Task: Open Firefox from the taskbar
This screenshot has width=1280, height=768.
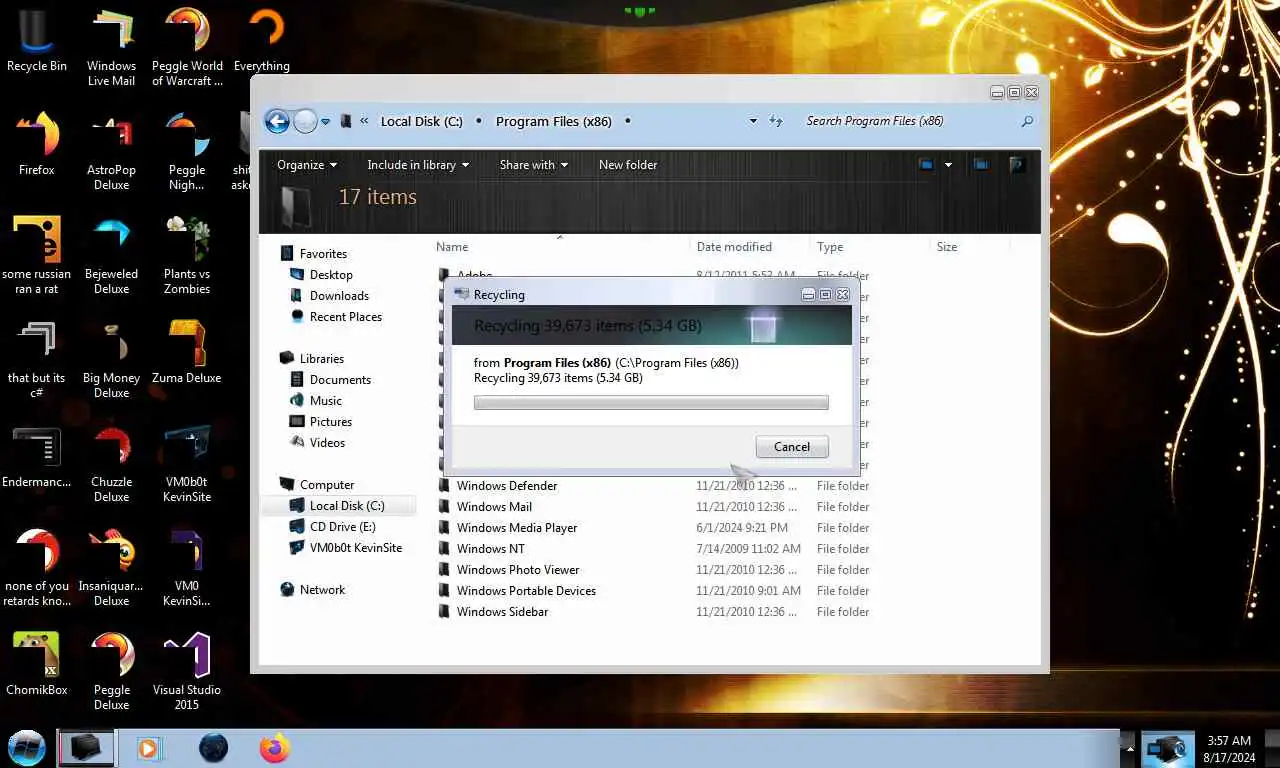Action: pyautogui.click(x=274, y=748)
